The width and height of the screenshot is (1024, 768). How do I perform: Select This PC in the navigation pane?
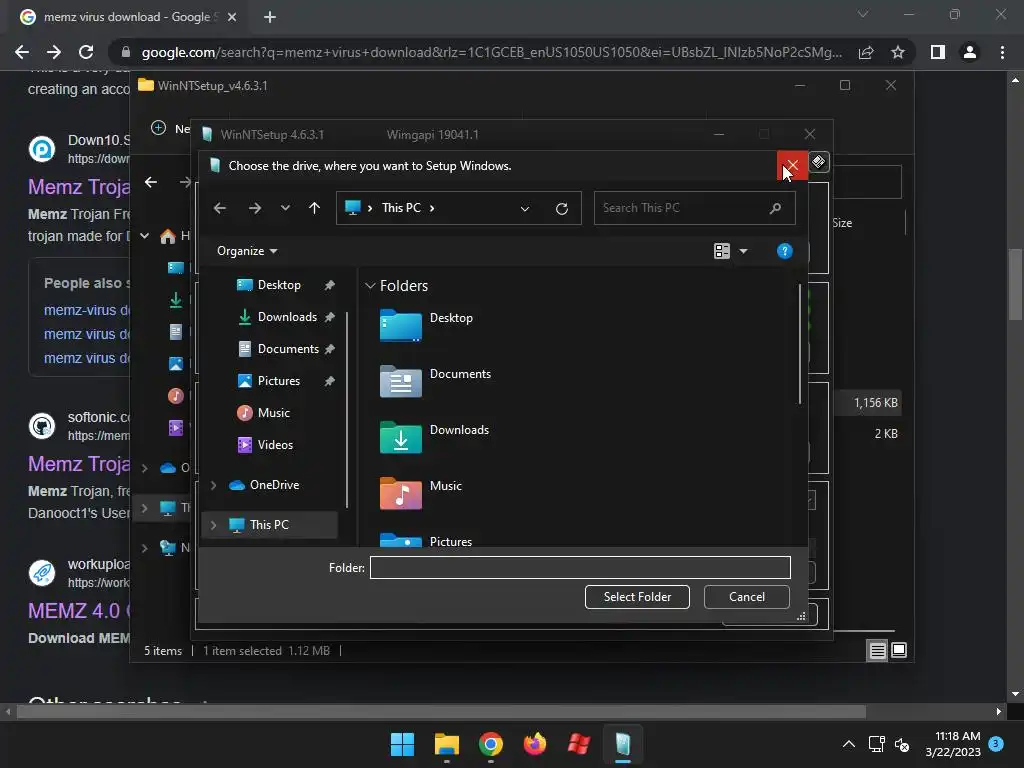click(269, 525)
